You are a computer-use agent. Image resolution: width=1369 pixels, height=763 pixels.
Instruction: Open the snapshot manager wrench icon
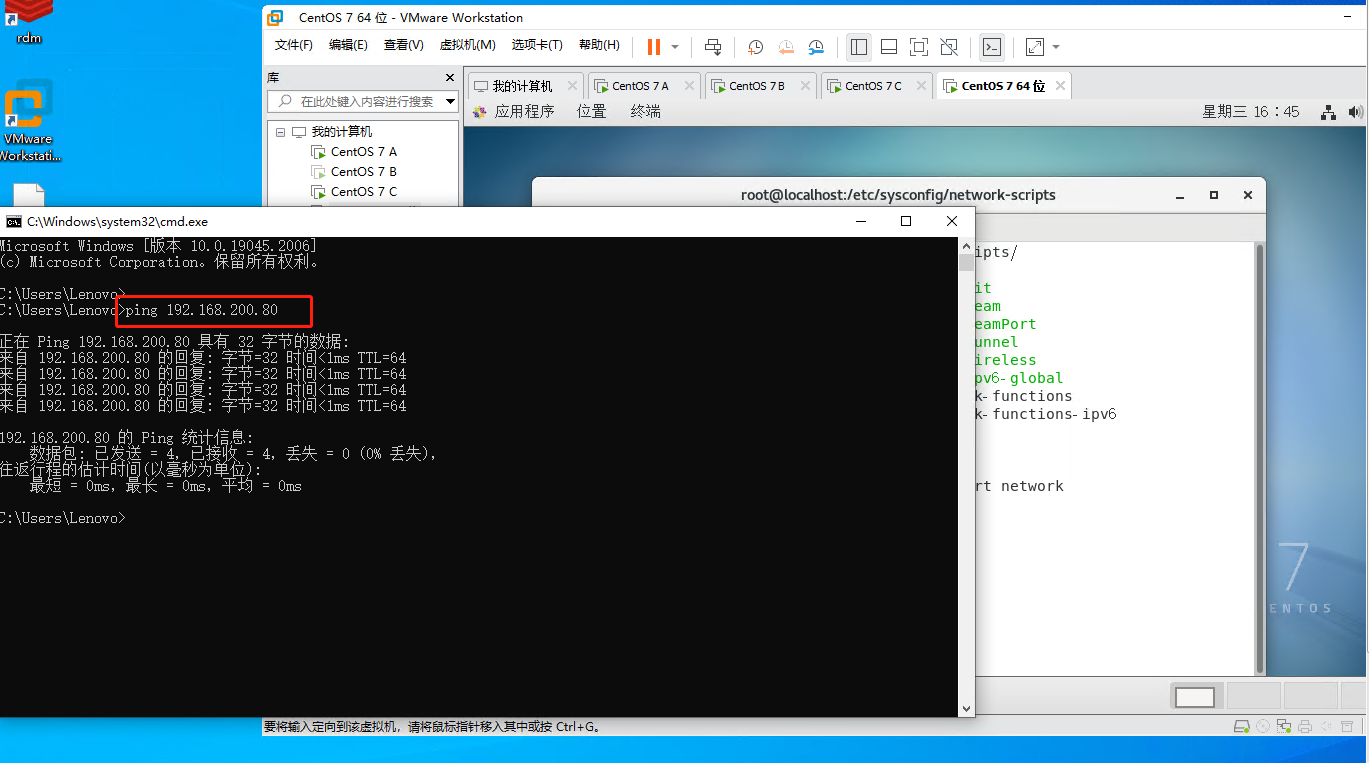[816, 47]
